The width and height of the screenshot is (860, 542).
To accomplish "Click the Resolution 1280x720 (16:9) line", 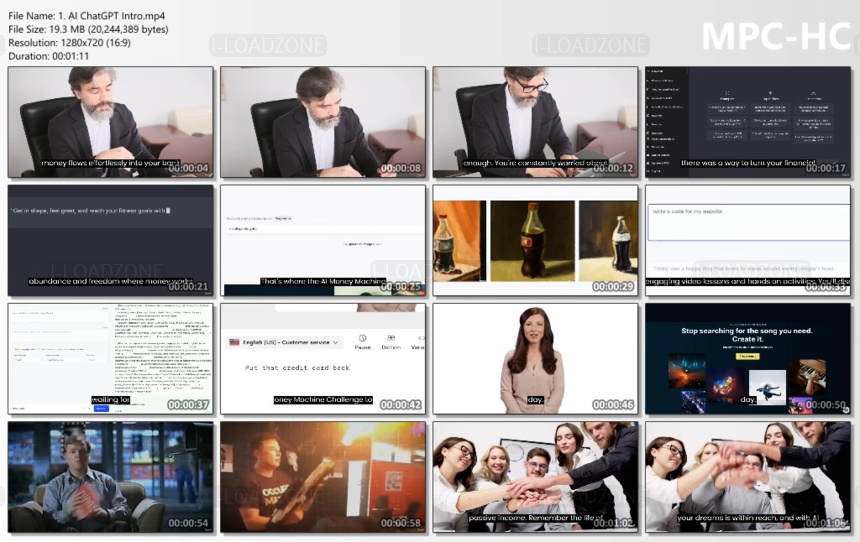I will pos(69,42).
